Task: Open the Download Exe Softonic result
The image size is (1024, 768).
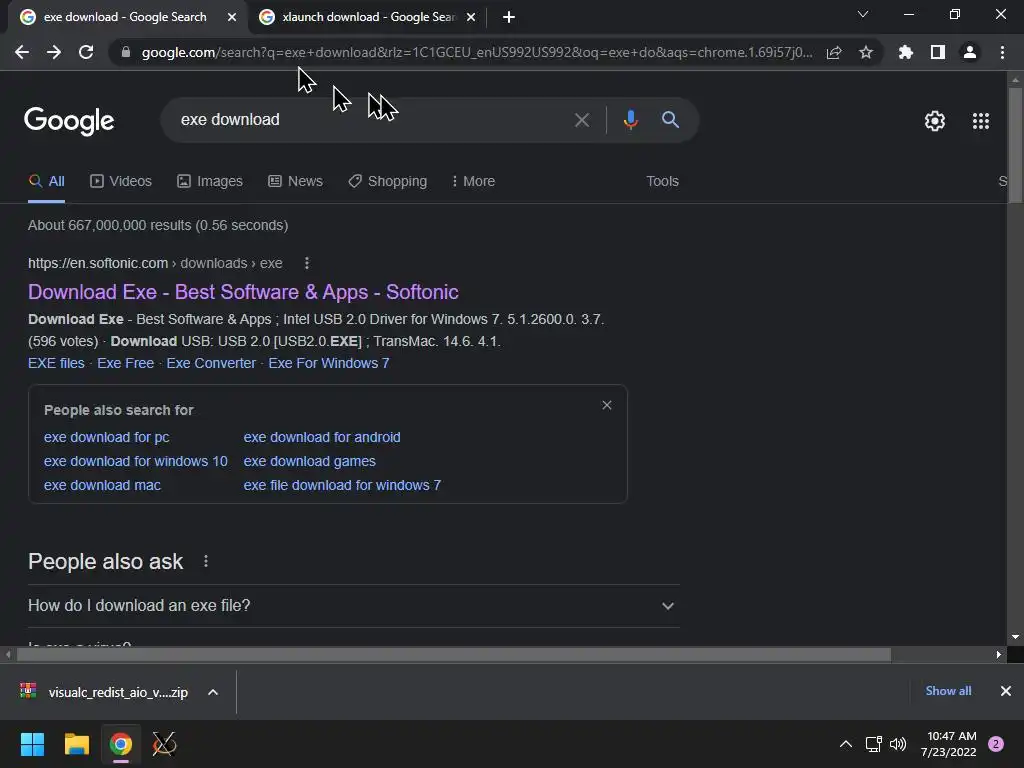Action: coord(243,292)
